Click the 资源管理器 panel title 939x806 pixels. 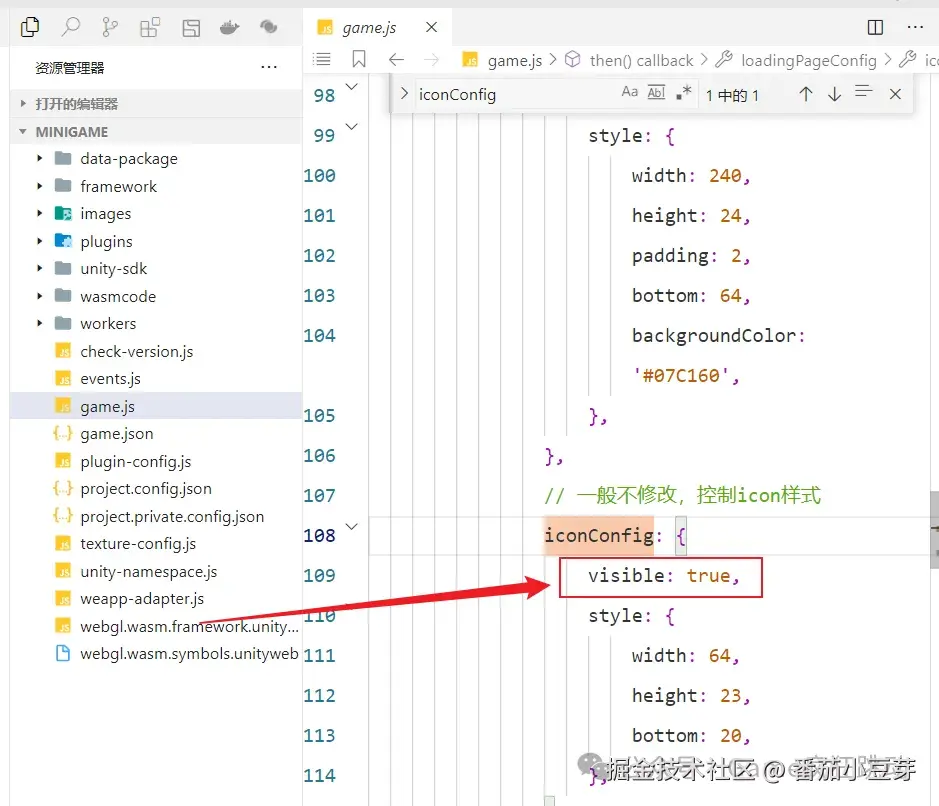(x=69, y=68)
